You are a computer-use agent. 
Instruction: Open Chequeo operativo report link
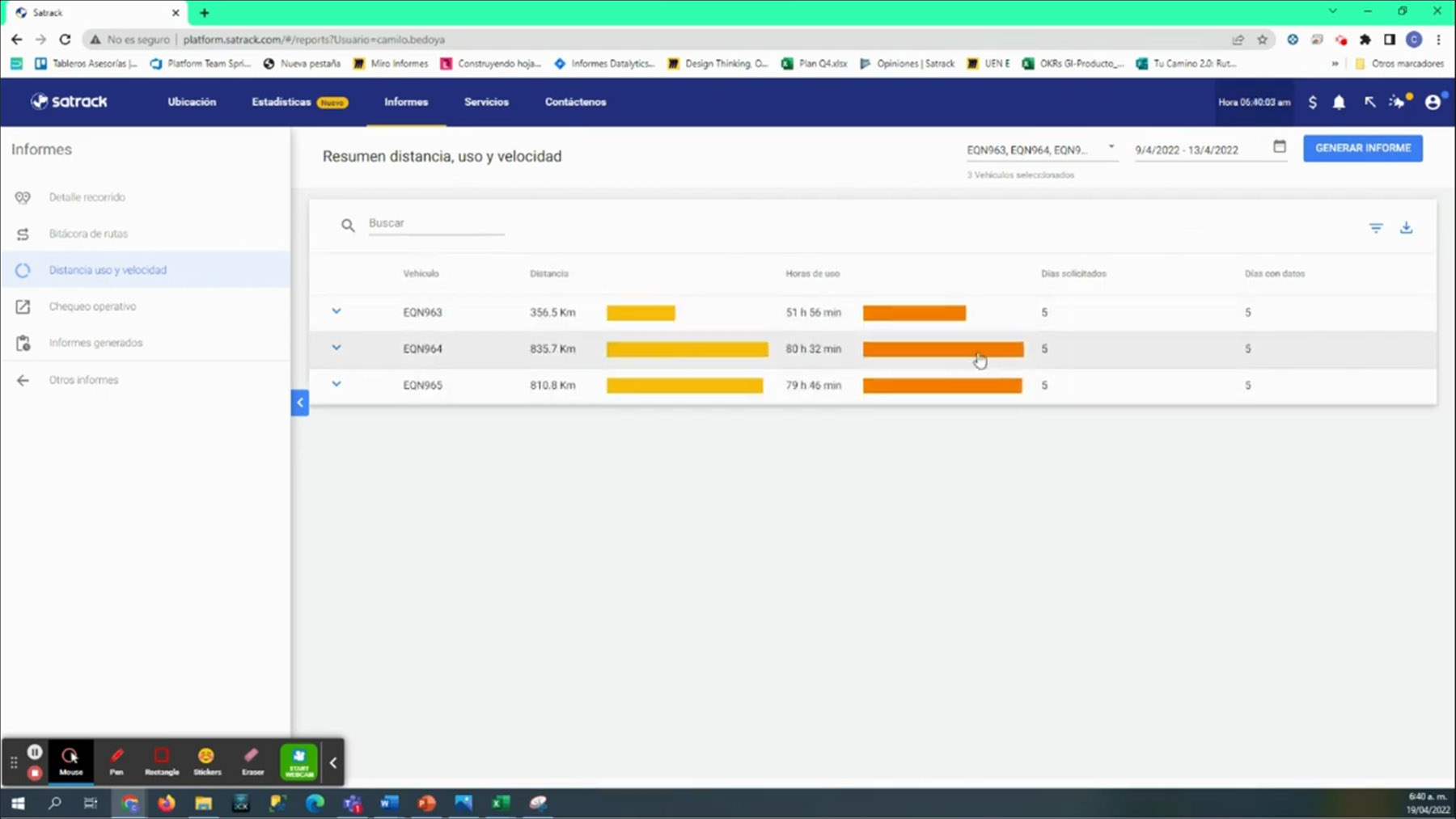[92, 306]
